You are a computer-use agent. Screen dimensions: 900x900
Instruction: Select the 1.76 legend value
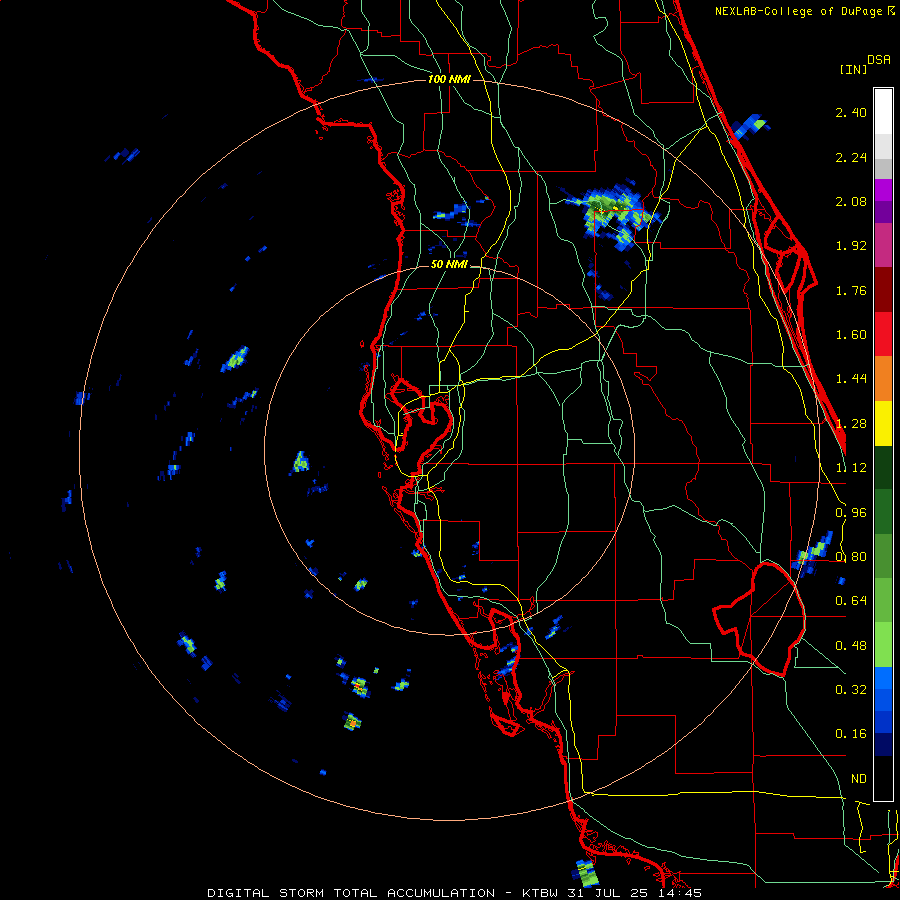[x=851, y=290]
